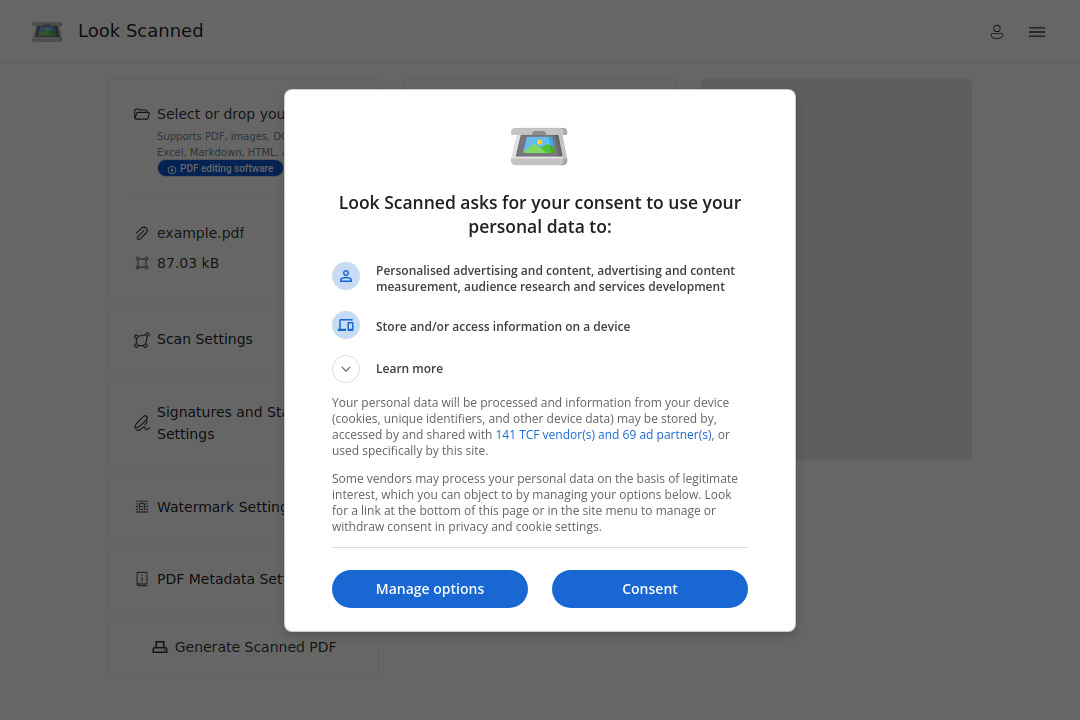Screen dimensions: 1080x720
Task: Click the folder icon beside Select or drop
Action: [x=141, y=113]
